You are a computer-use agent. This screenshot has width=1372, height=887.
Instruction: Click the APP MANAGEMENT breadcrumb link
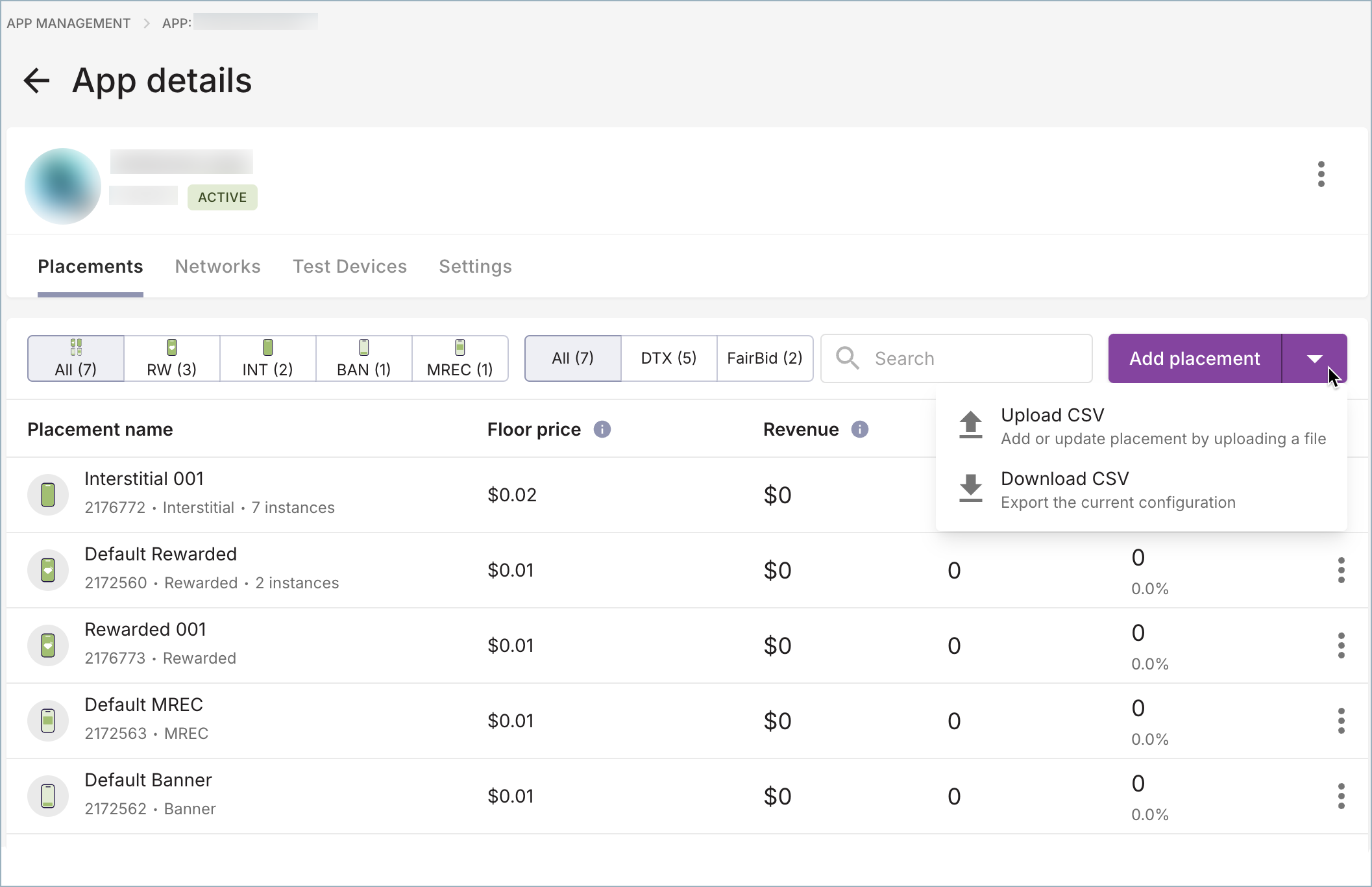click(69, 22)
